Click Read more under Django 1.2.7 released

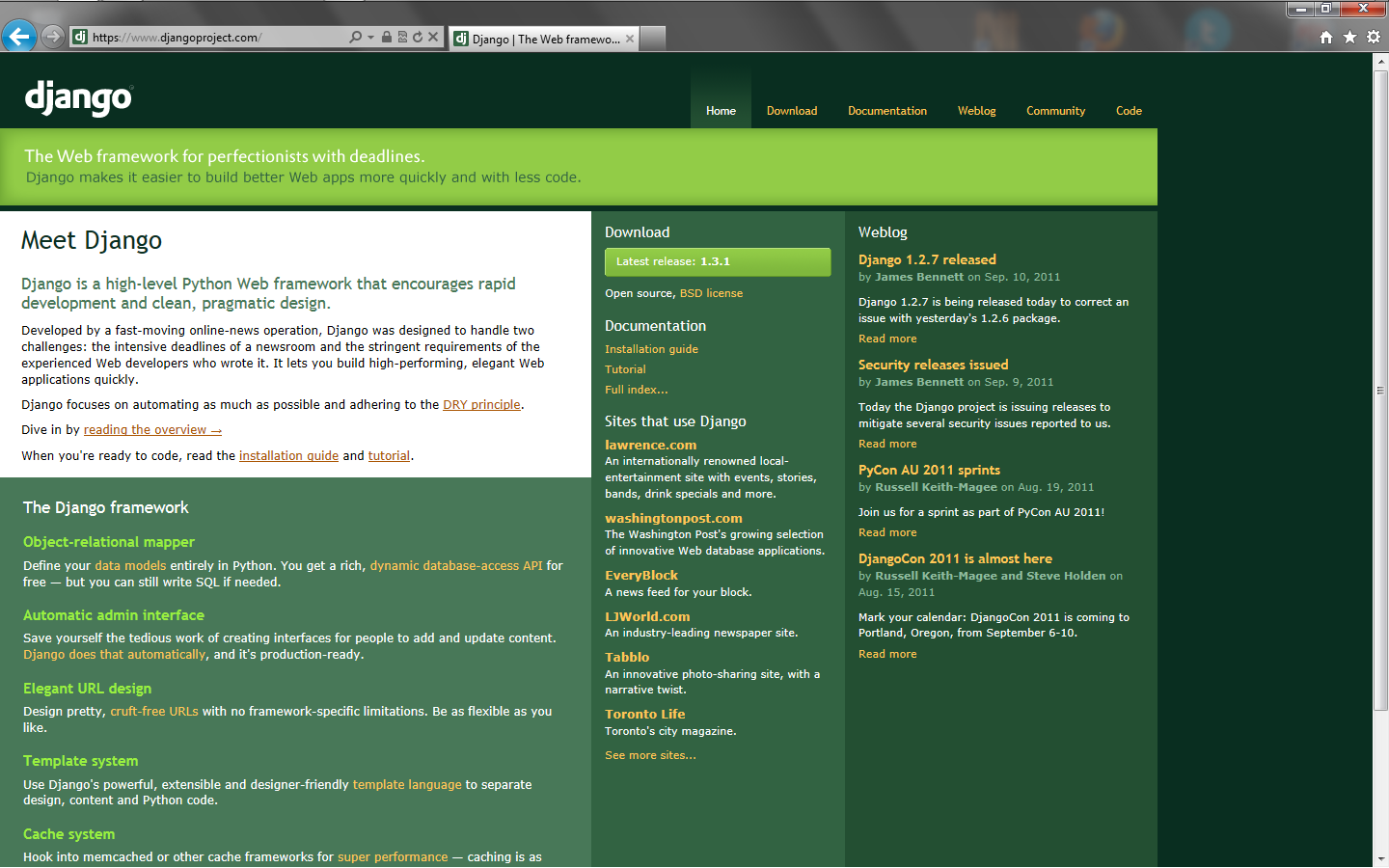pos(887,339)
